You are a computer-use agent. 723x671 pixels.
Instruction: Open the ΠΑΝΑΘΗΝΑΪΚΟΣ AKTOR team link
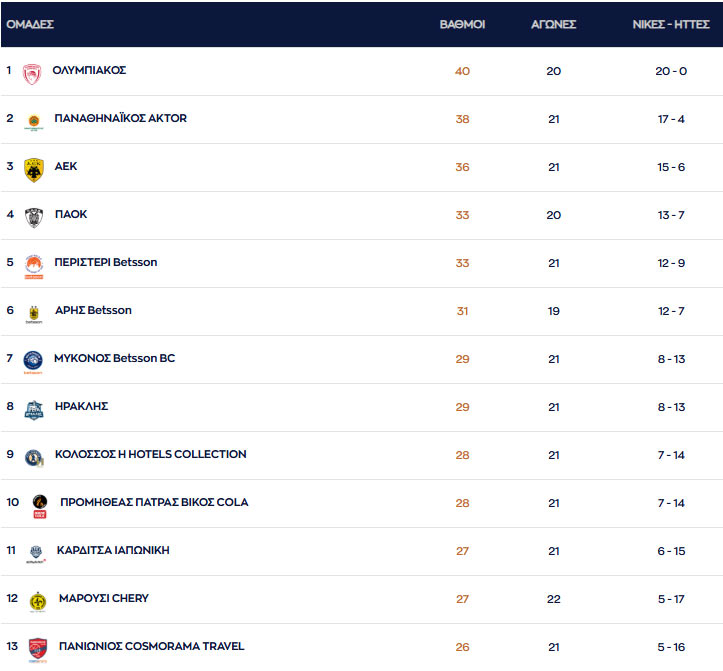[x=120, y=119]
